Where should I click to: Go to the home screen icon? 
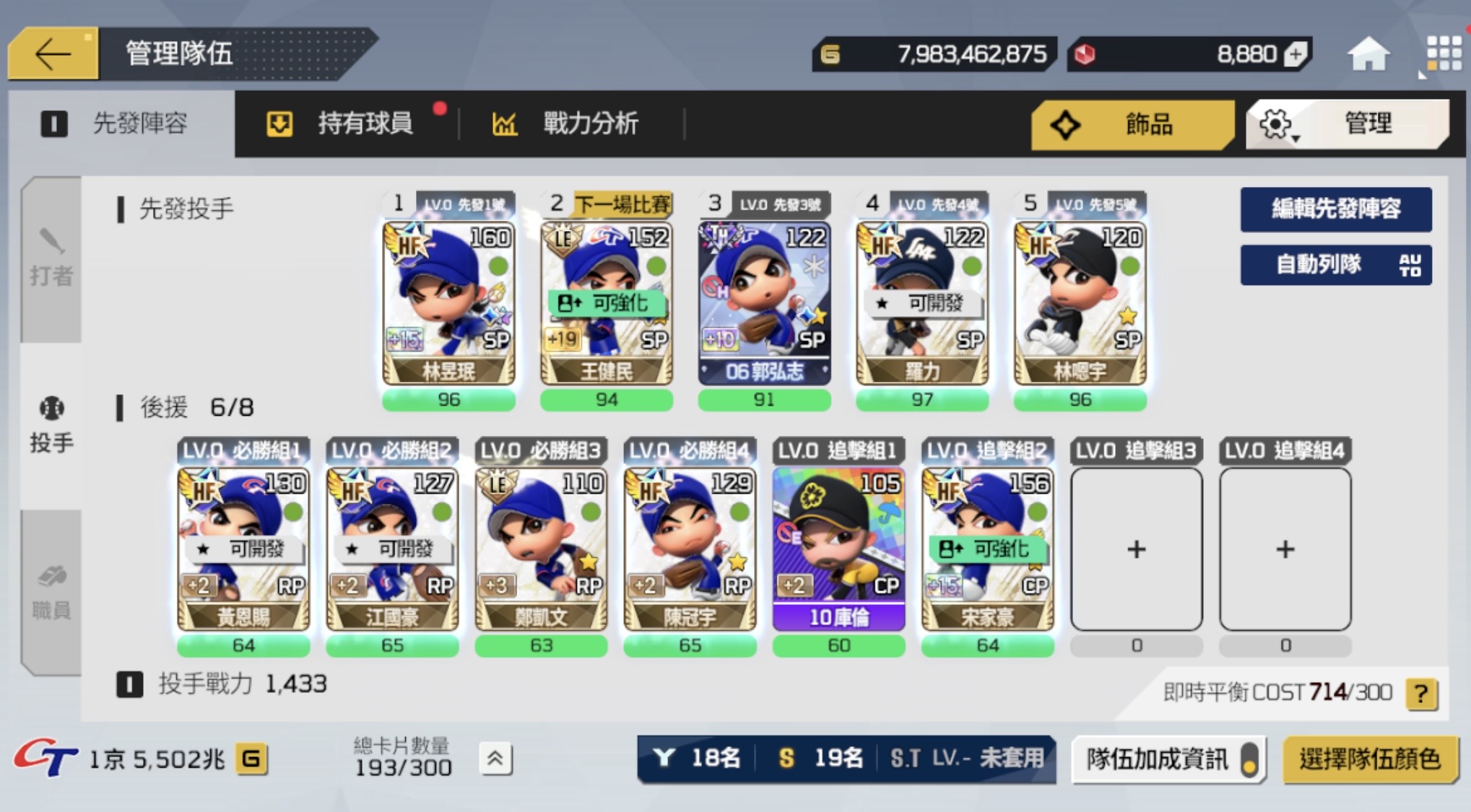(x=1368, y=54)
